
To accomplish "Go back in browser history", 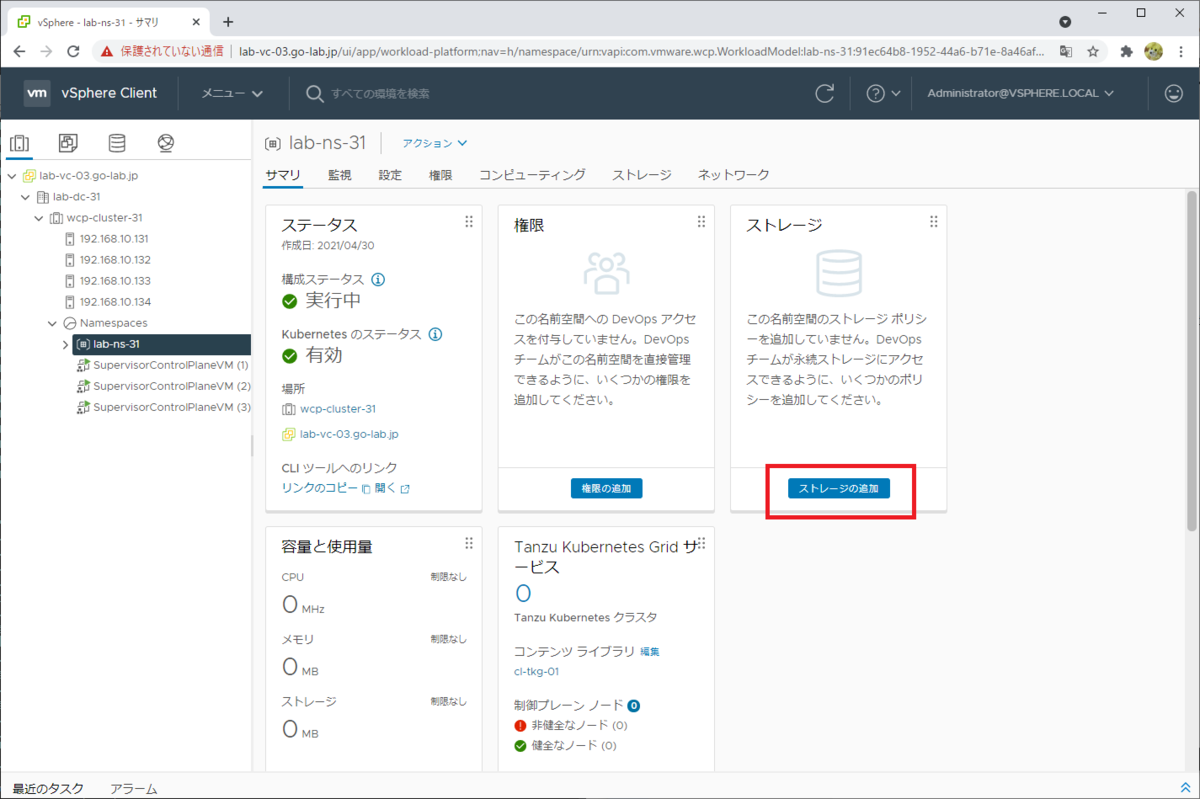I will click(20, 51).
